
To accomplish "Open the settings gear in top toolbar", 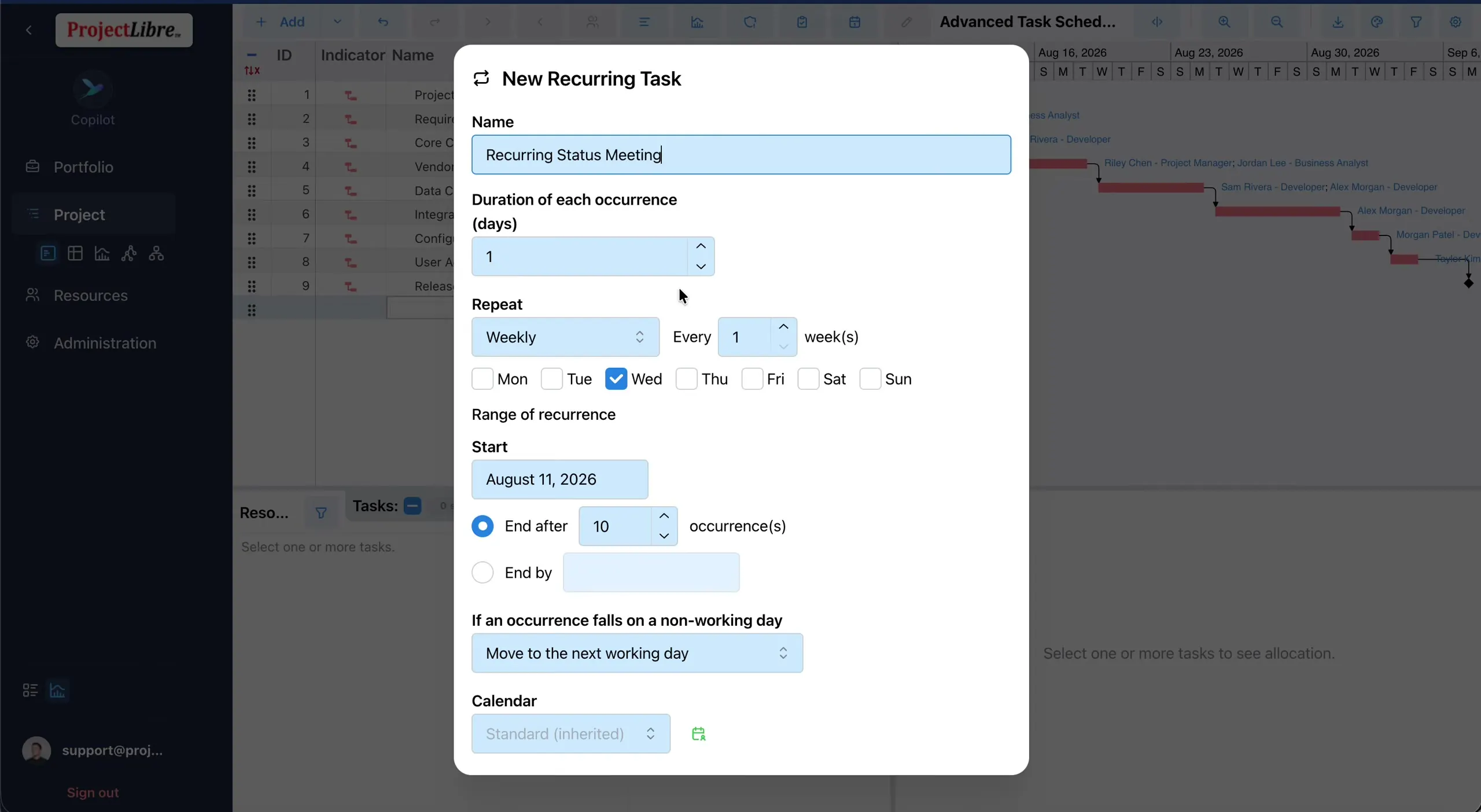I will pyautogui.click(x=1456, y=22).
